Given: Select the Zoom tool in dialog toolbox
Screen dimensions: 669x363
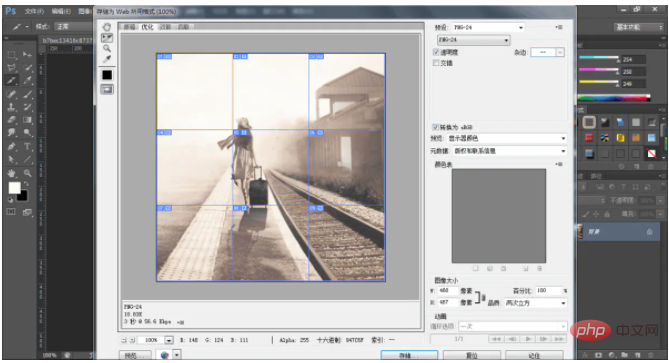Looking at the screenshot, I should click(x=107, y=48).
